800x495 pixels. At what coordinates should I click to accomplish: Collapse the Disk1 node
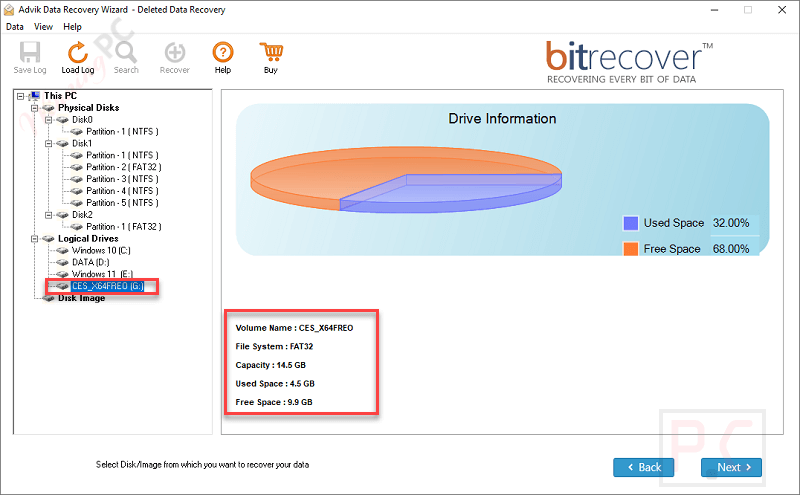pos(48,144)
